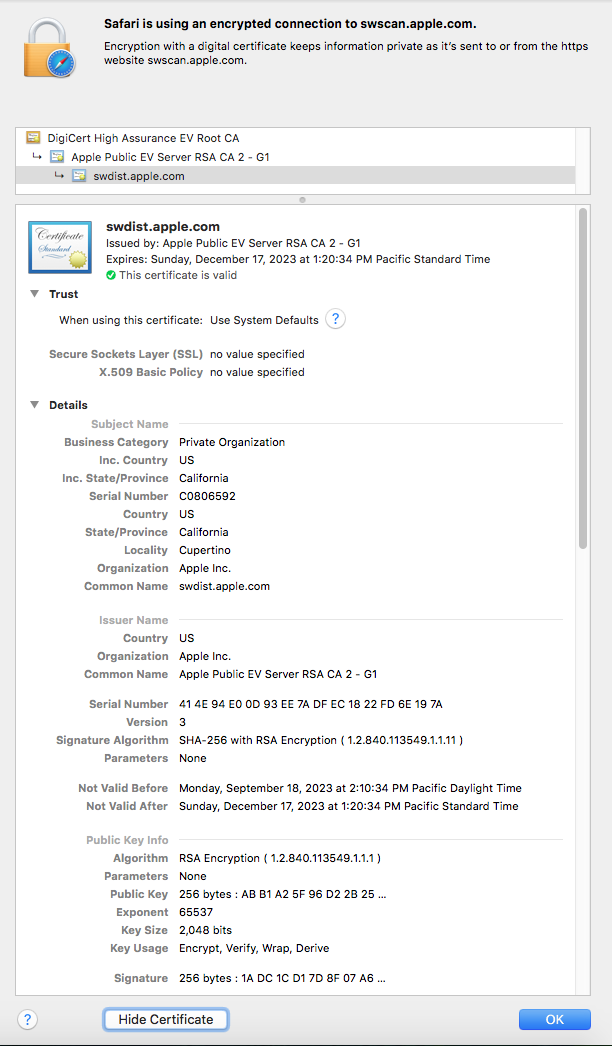Click the certificate details vertical scrollbar
Viewport: 612px width, 1046px height.
583,378
